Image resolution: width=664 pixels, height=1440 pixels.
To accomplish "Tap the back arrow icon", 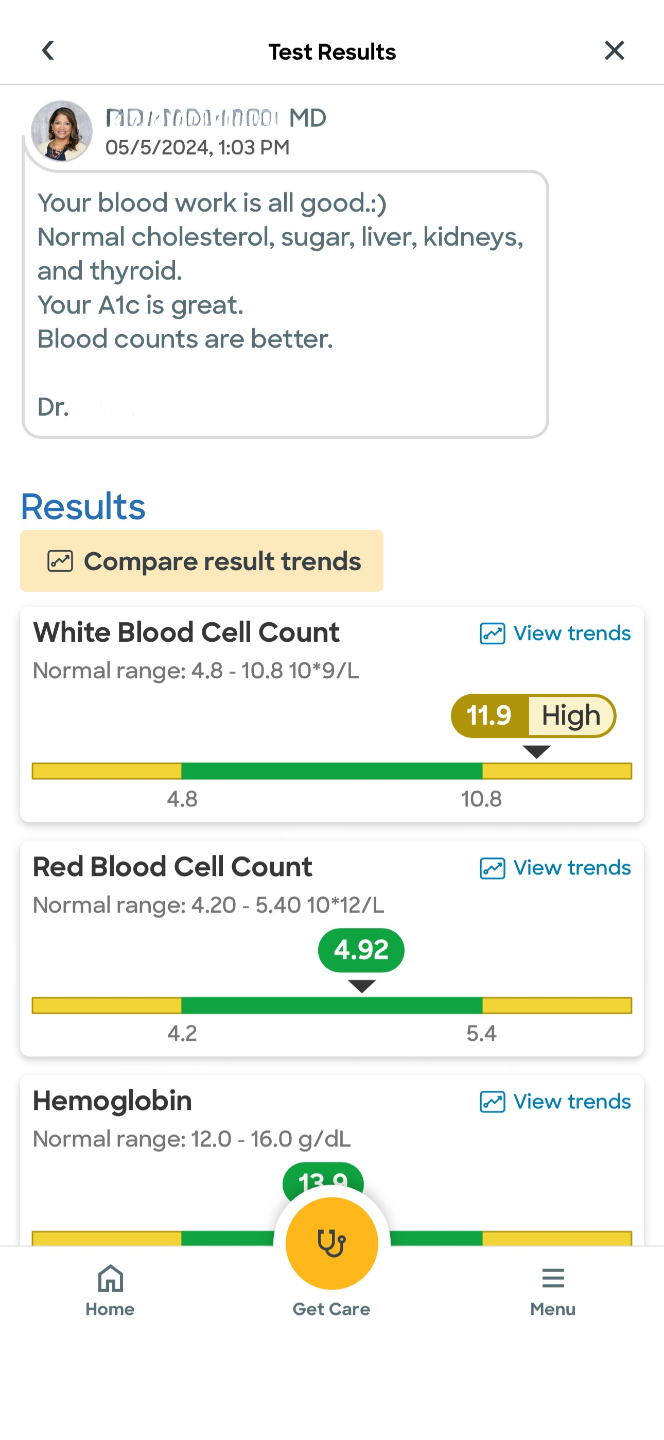I will pos(48,51).
